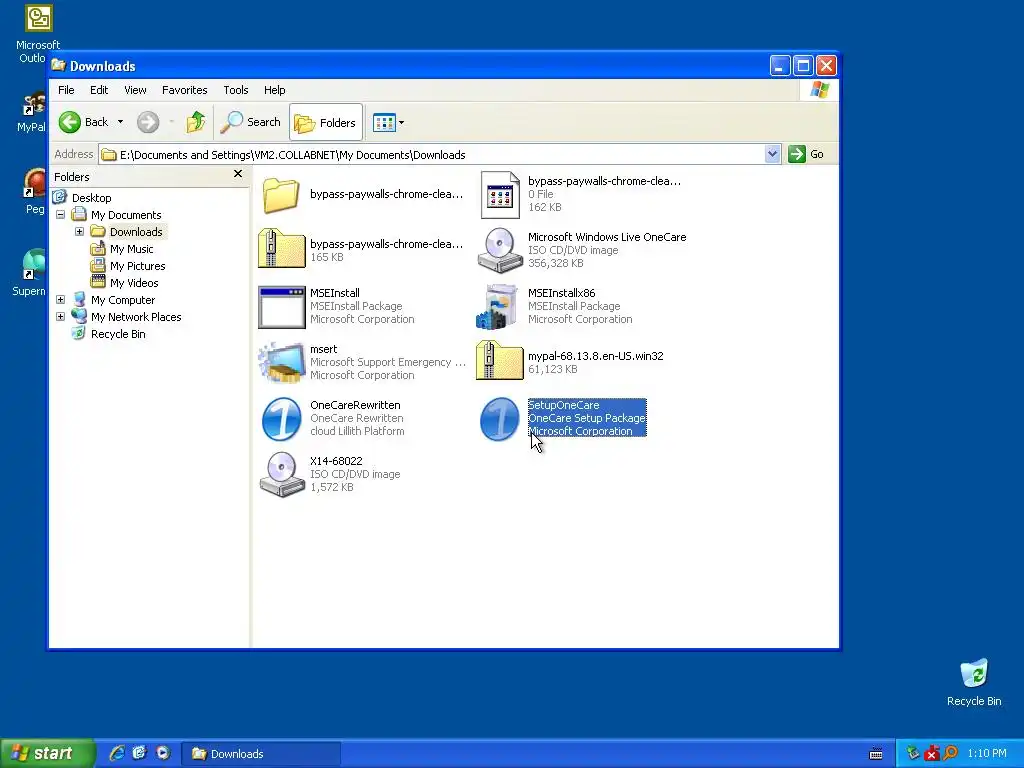Expand the Downloads tree node
This screenshot has height=768, width=1024.
[x=79, y=231]
